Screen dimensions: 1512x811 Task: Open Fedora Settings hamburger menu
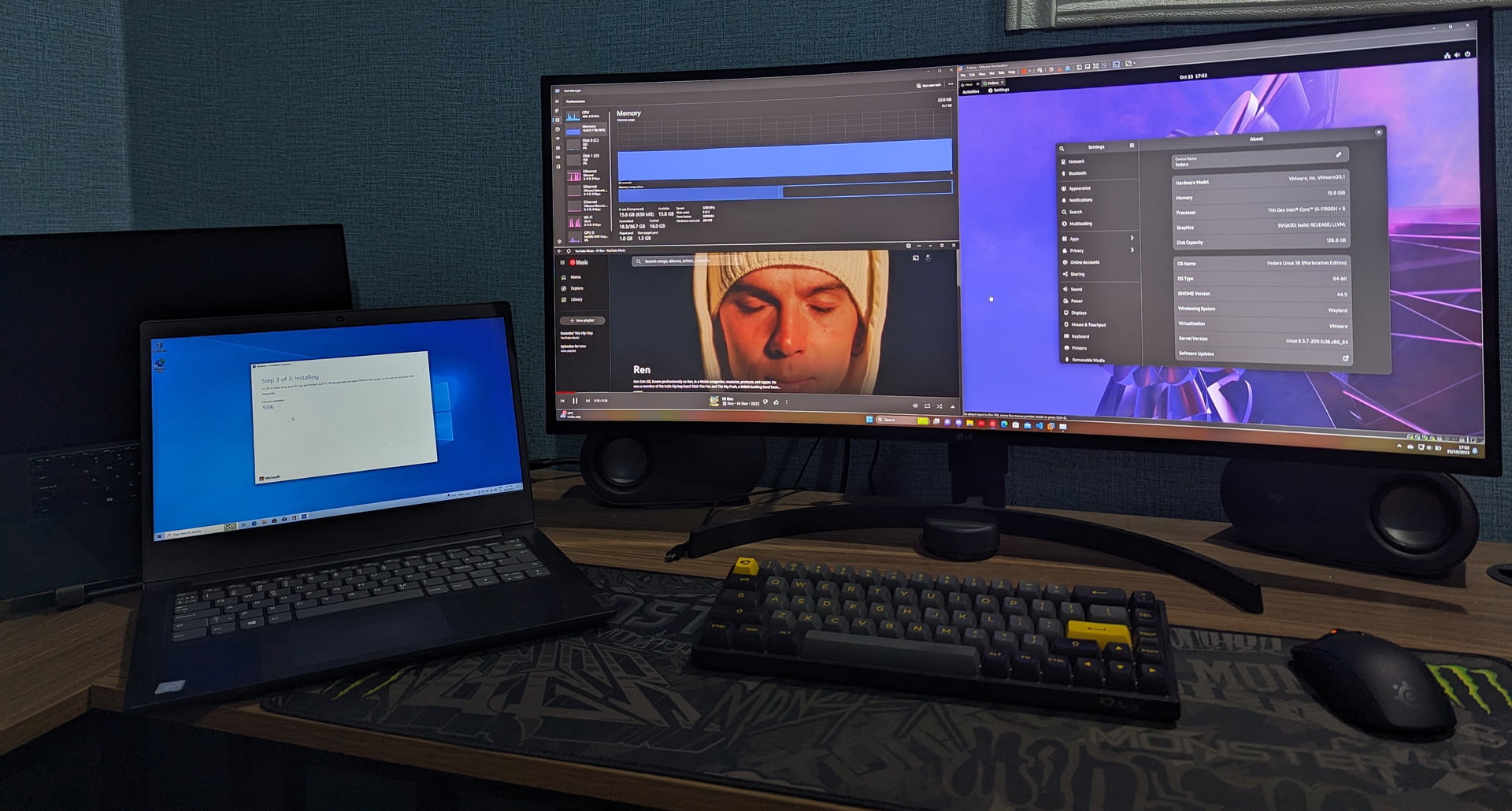pos(1132,146)
